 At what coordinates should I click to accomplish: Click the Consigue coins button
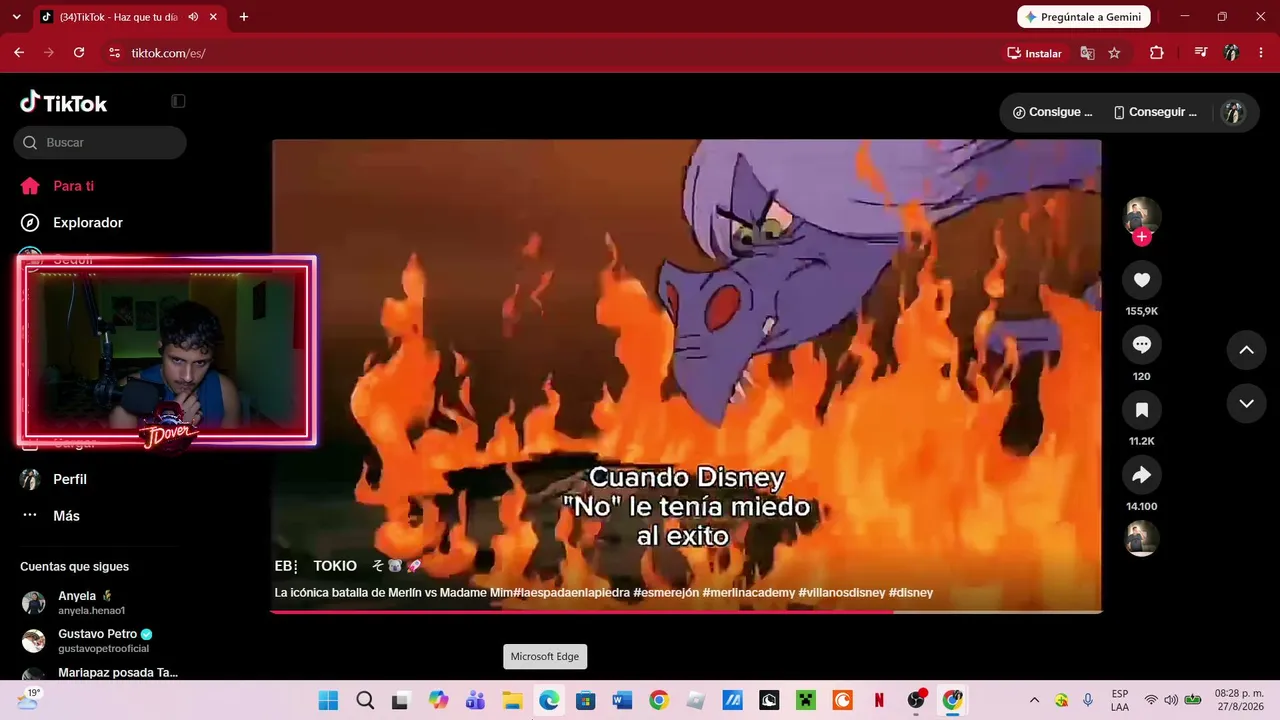pyautogui.click(x=1053, y=112)
